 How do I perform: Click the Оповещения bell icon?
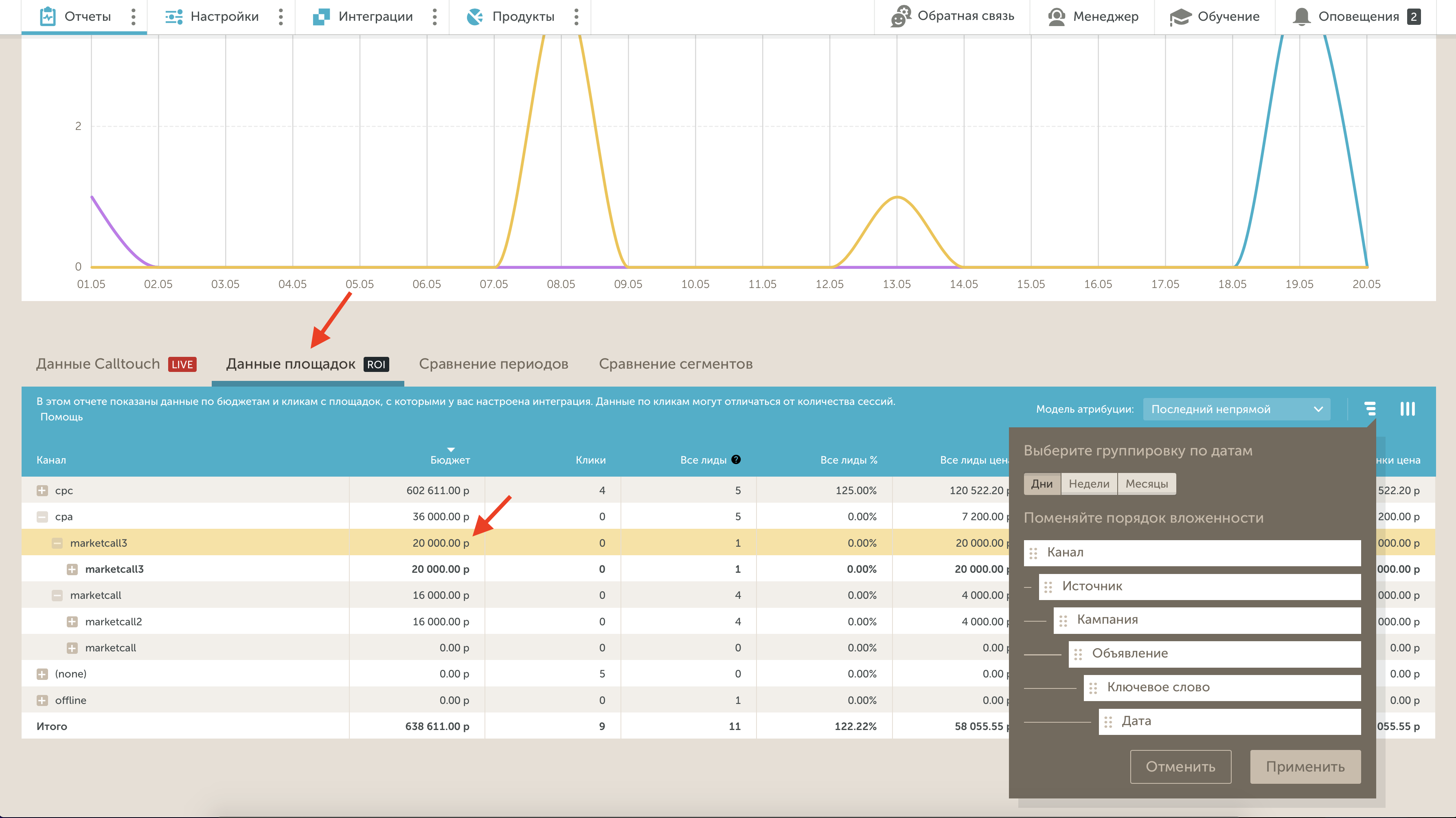pos(1302,16)
